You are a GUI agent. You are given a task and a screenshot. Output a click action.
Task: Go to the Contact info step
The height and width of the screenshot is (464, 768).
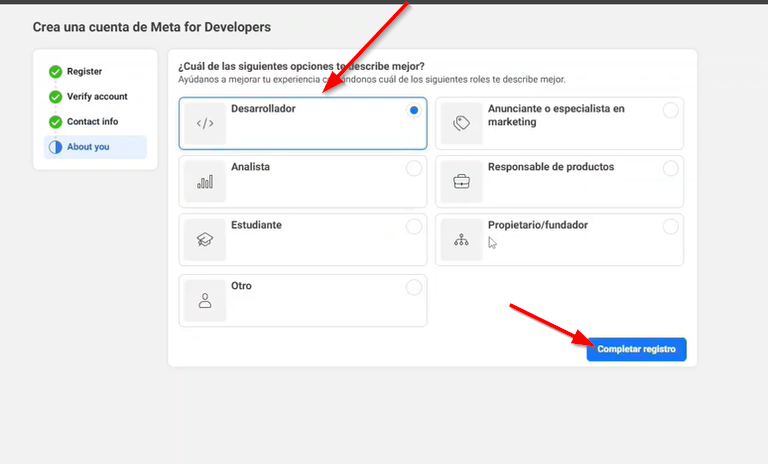[93, 122]
